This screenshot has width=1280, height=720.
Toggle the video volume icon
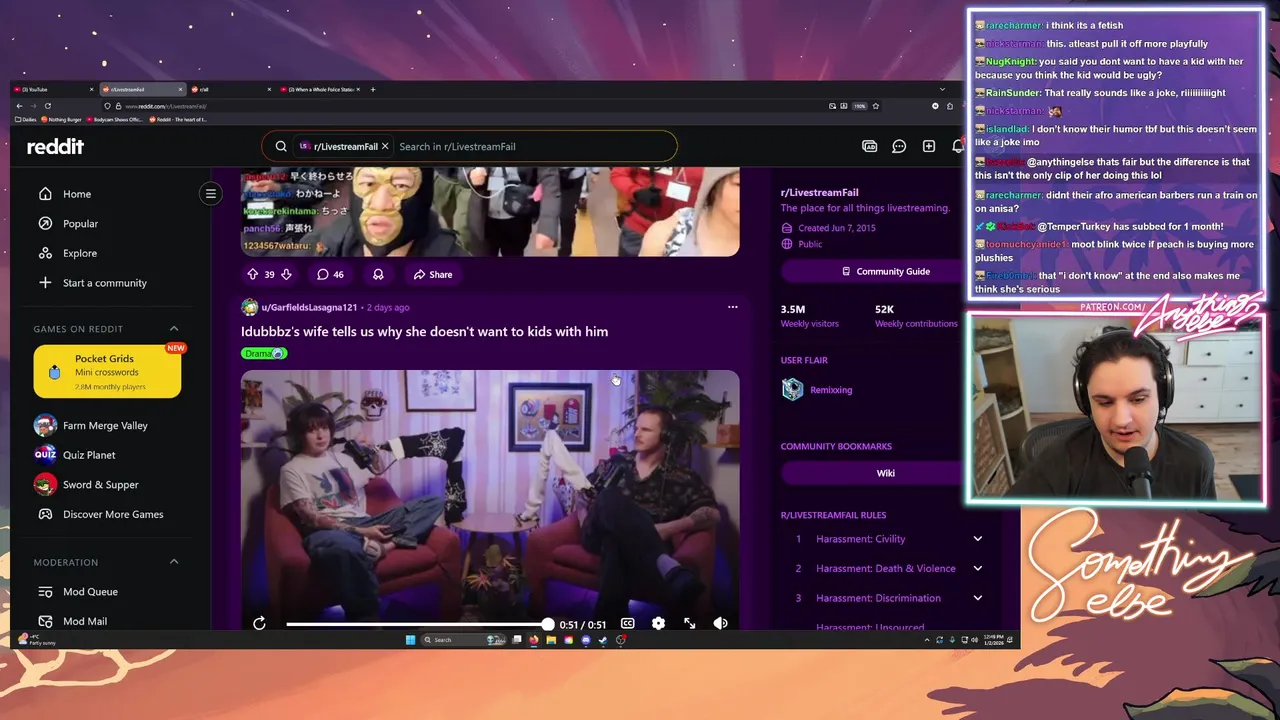click(x=720, y=623)
